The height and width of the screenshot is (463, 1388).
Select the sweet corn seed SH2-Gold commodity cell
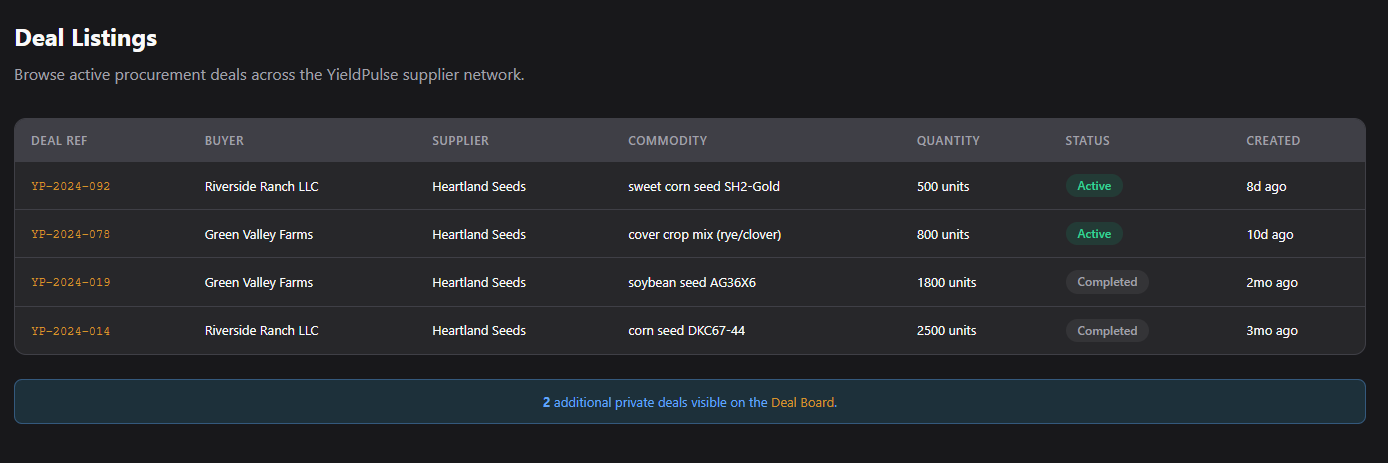703,186
